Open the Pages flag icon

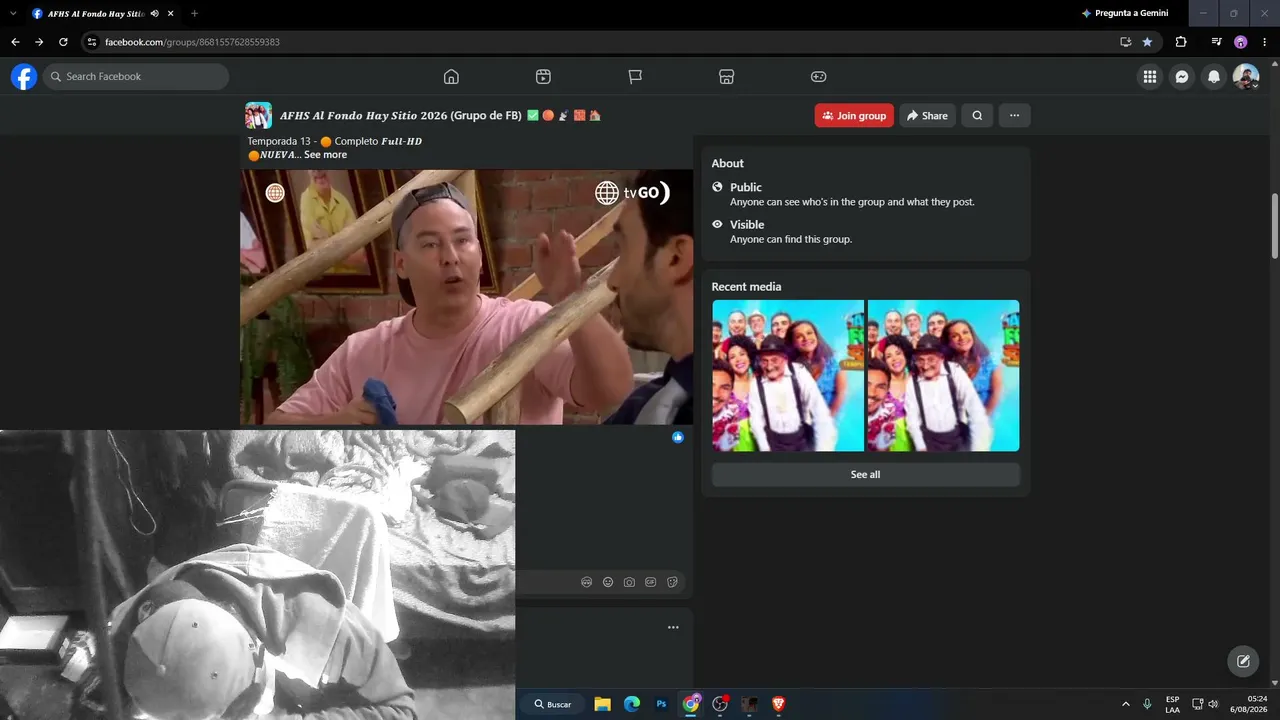click(x=635, y=77)
